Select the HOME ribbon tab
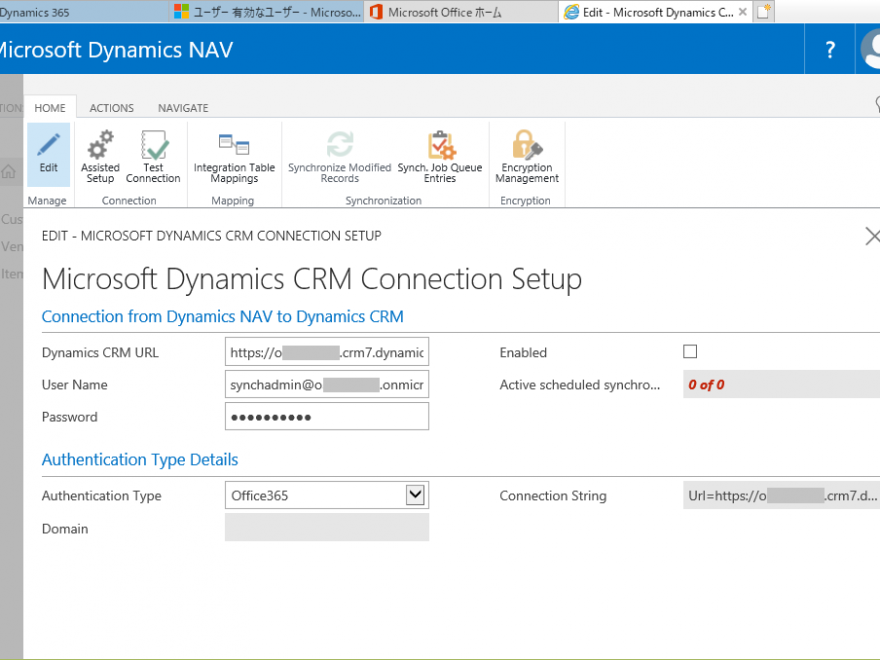 pos(50,108)
